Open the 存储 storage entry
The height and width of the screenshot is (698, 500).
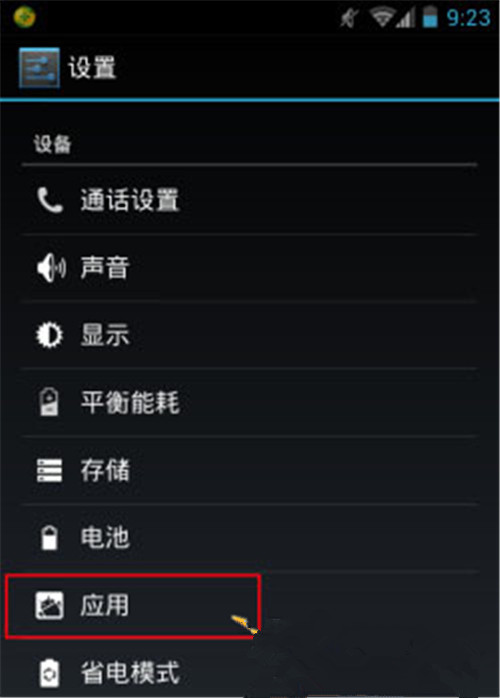(x=249, y=470)
